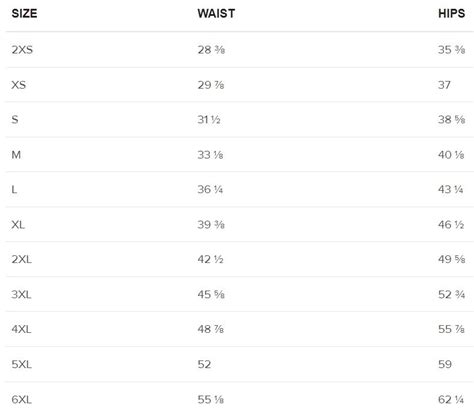Click the HIPS column header

coord(451,13)
